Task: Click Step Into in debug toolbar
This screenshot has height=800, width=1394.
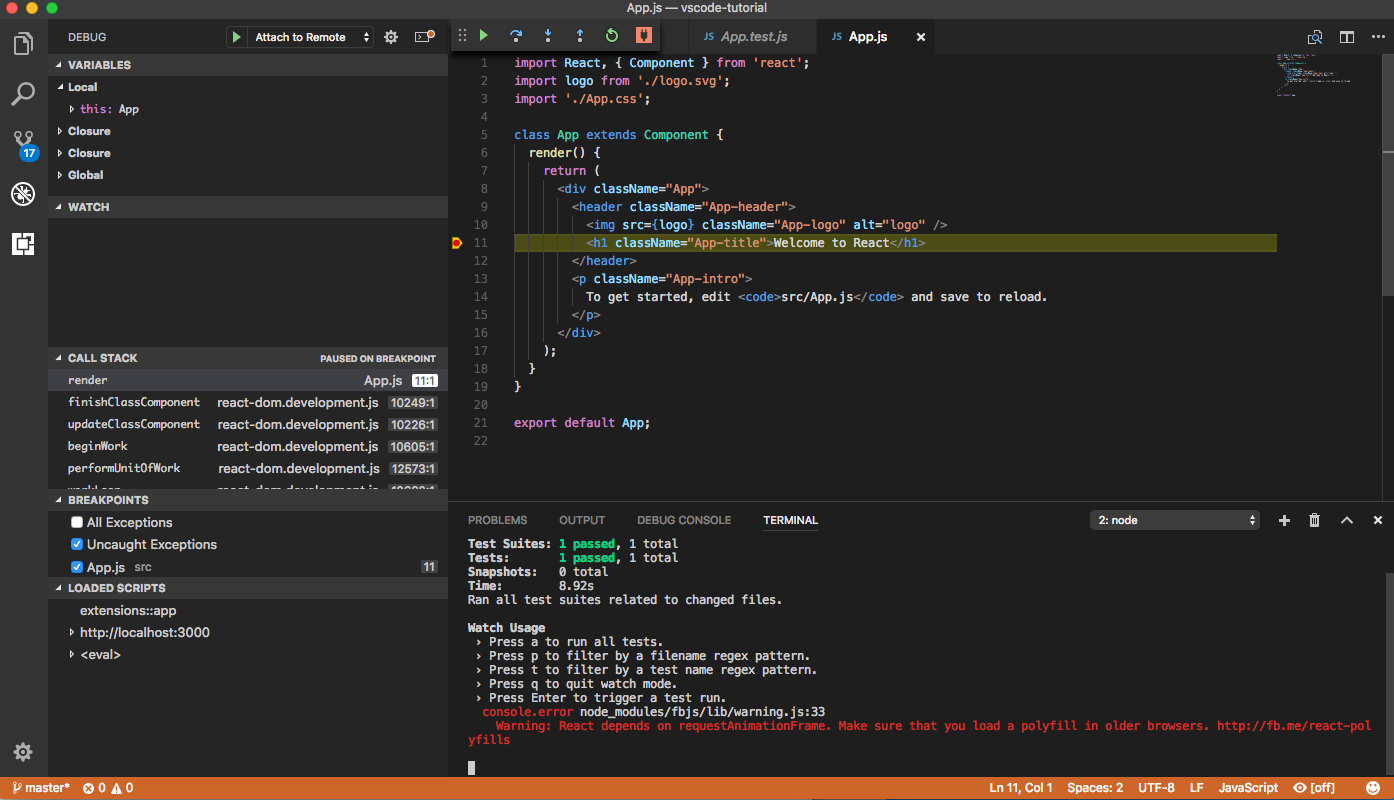Action: point(548,36)
